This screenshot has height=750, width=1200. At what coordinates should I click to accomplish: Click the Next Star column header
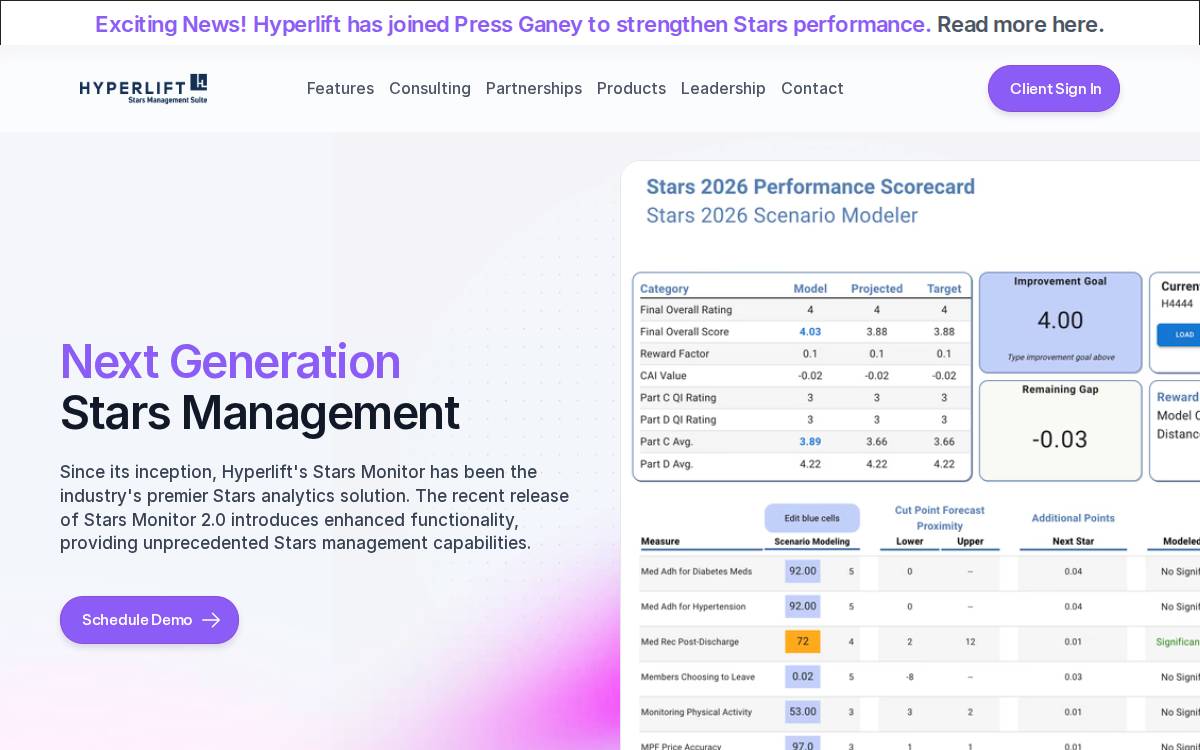tap(1073, 542)
